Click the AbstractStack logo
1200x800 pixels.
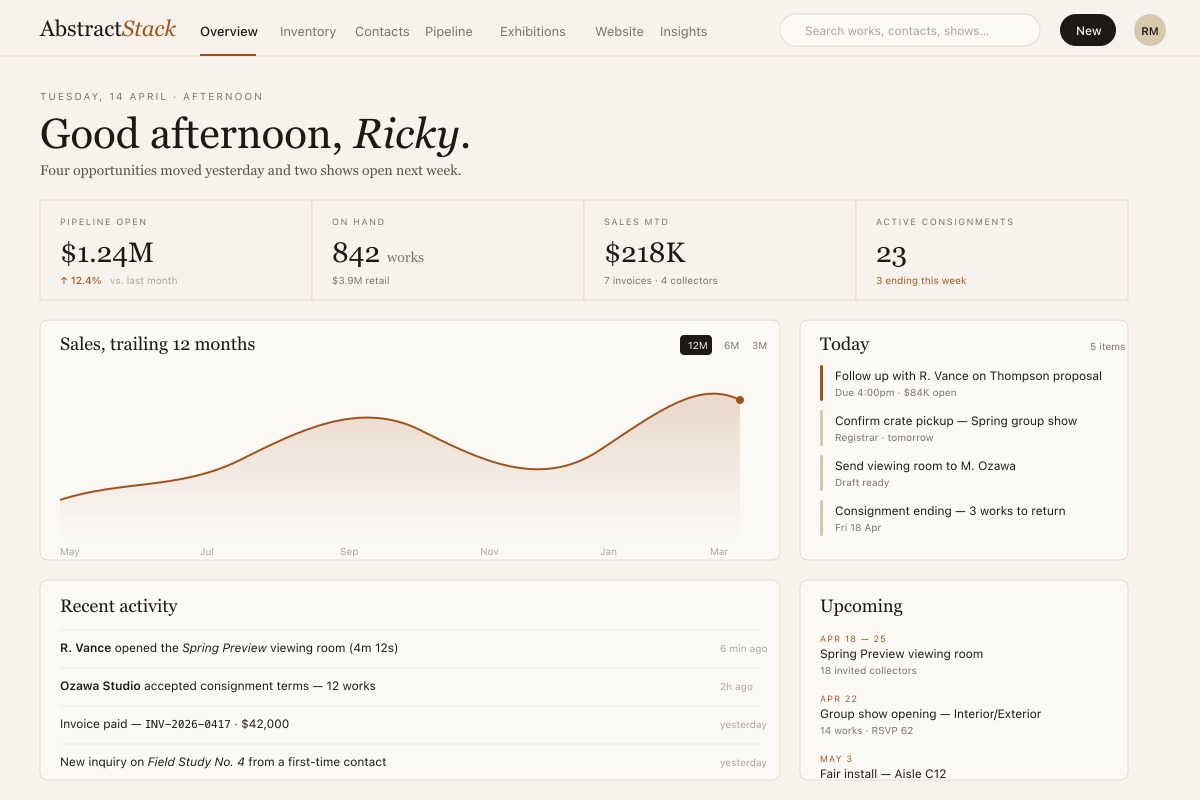pyautogui.click(x=108, y=29)
